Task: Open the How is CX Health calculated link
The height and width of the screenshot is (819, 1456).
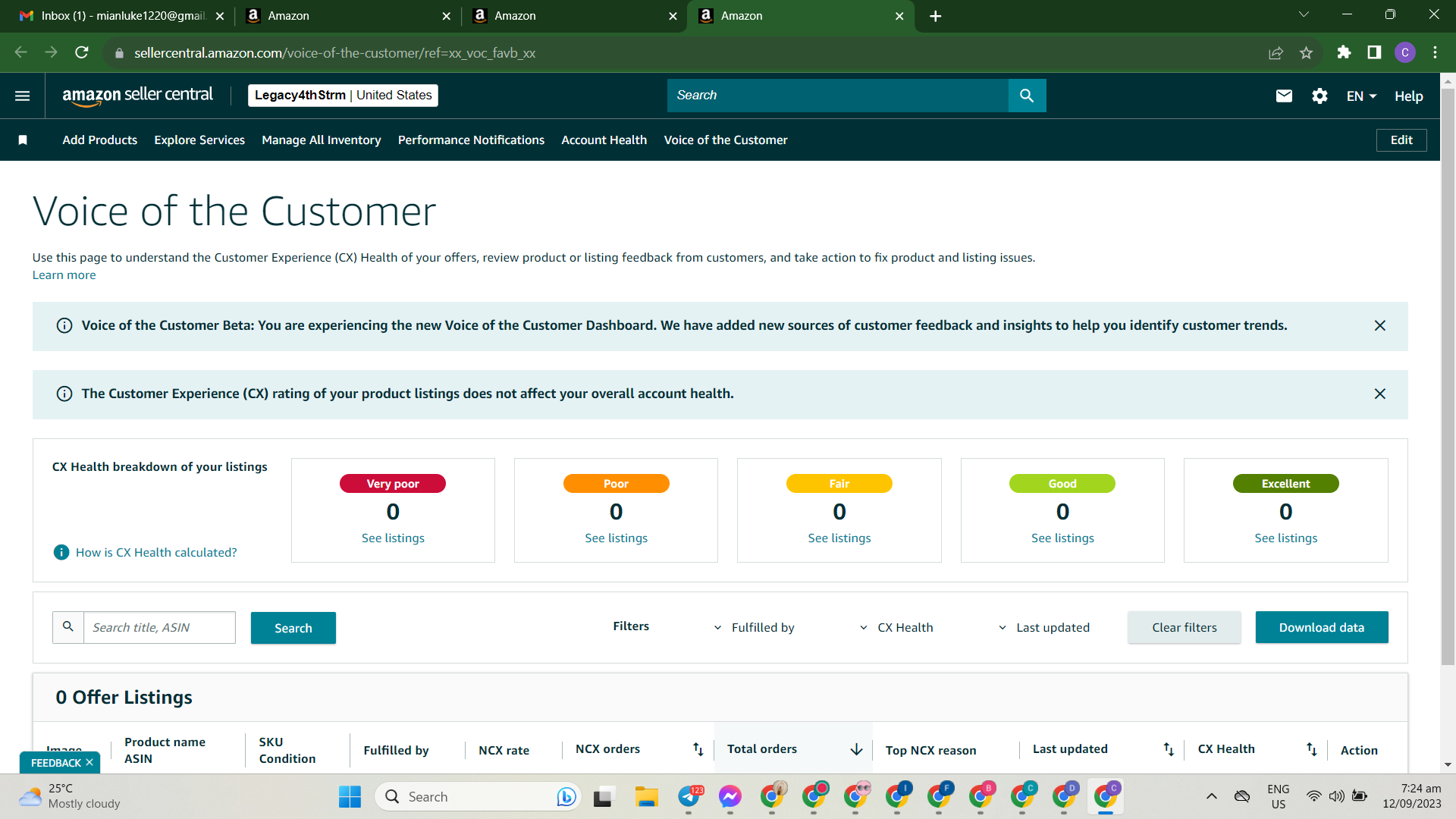Action: coord(156,553)
